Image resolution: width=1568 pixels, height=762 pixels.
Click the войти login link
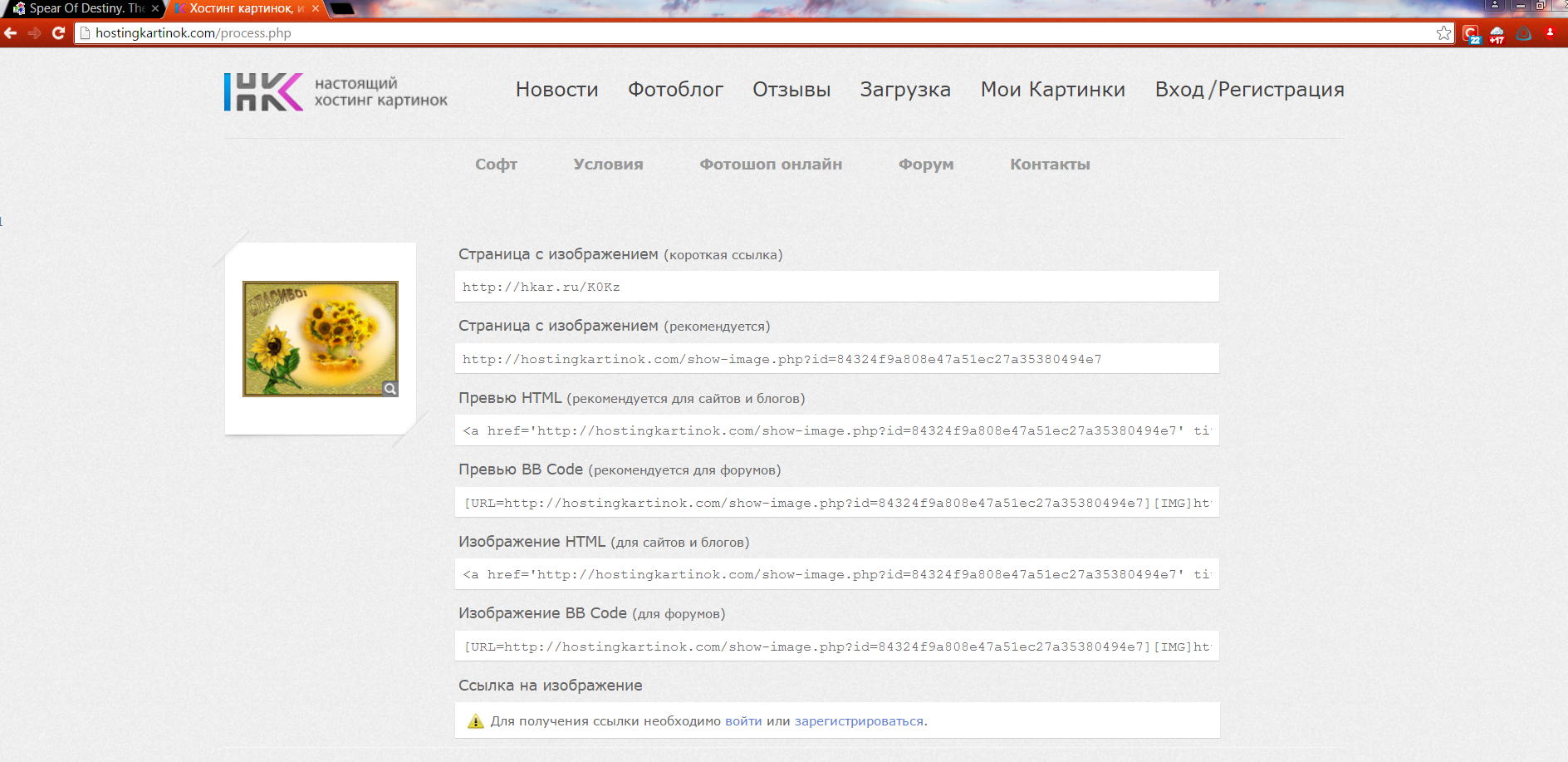pos(743,721)
